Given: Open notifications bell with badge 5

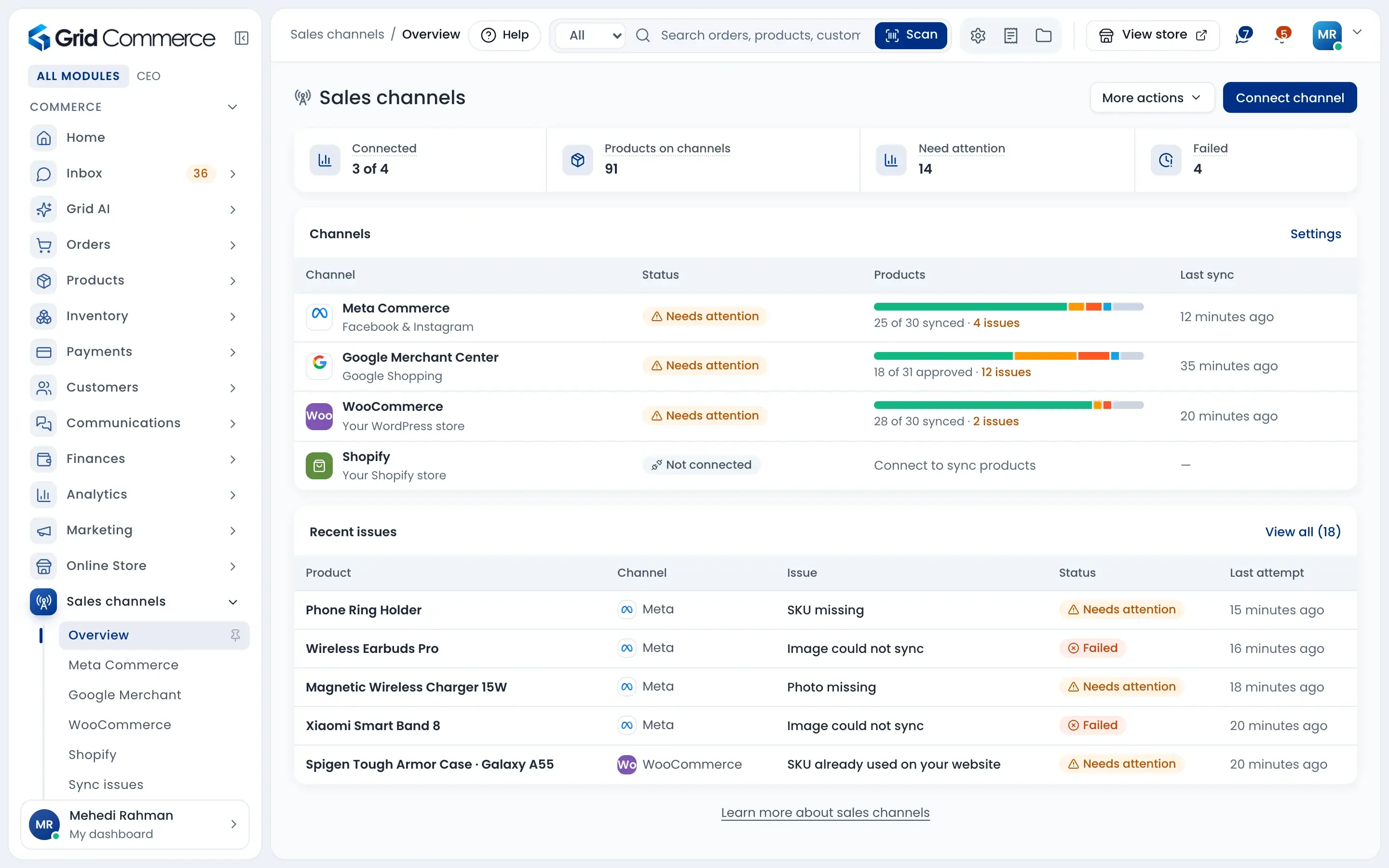Looking at the screenshot, I should click(1282, 35).
